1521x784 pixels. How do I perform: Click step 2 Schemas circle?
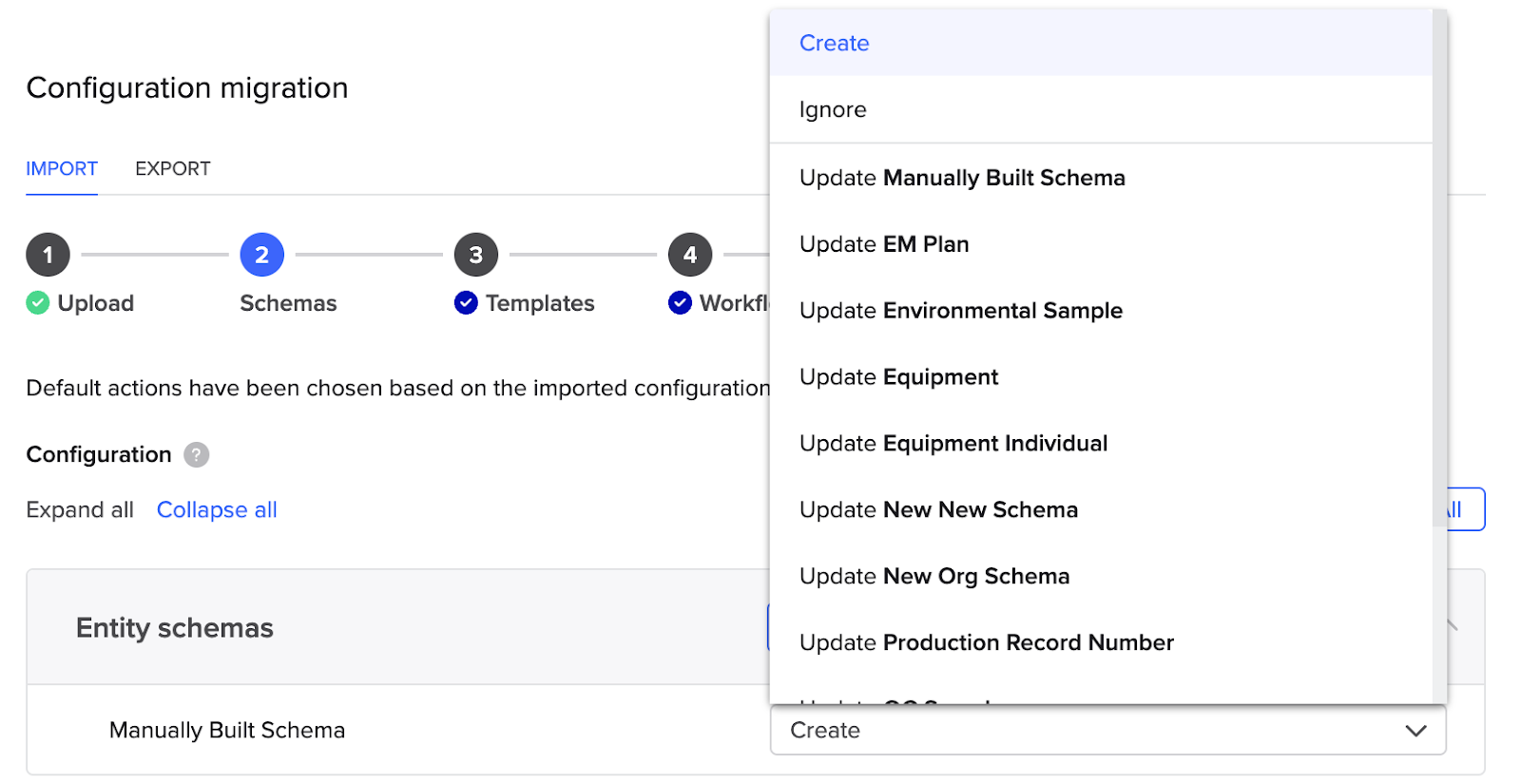(x=261, y=255)
